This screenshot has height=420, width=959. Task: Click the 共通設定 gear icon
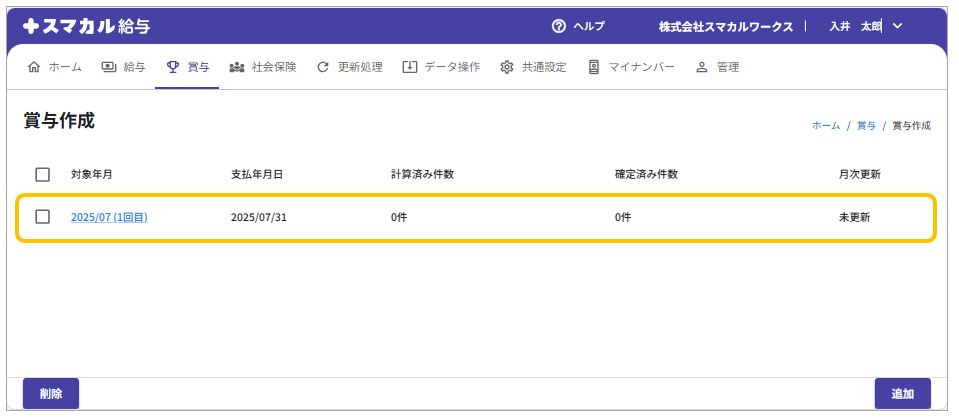tap(507, 67)
